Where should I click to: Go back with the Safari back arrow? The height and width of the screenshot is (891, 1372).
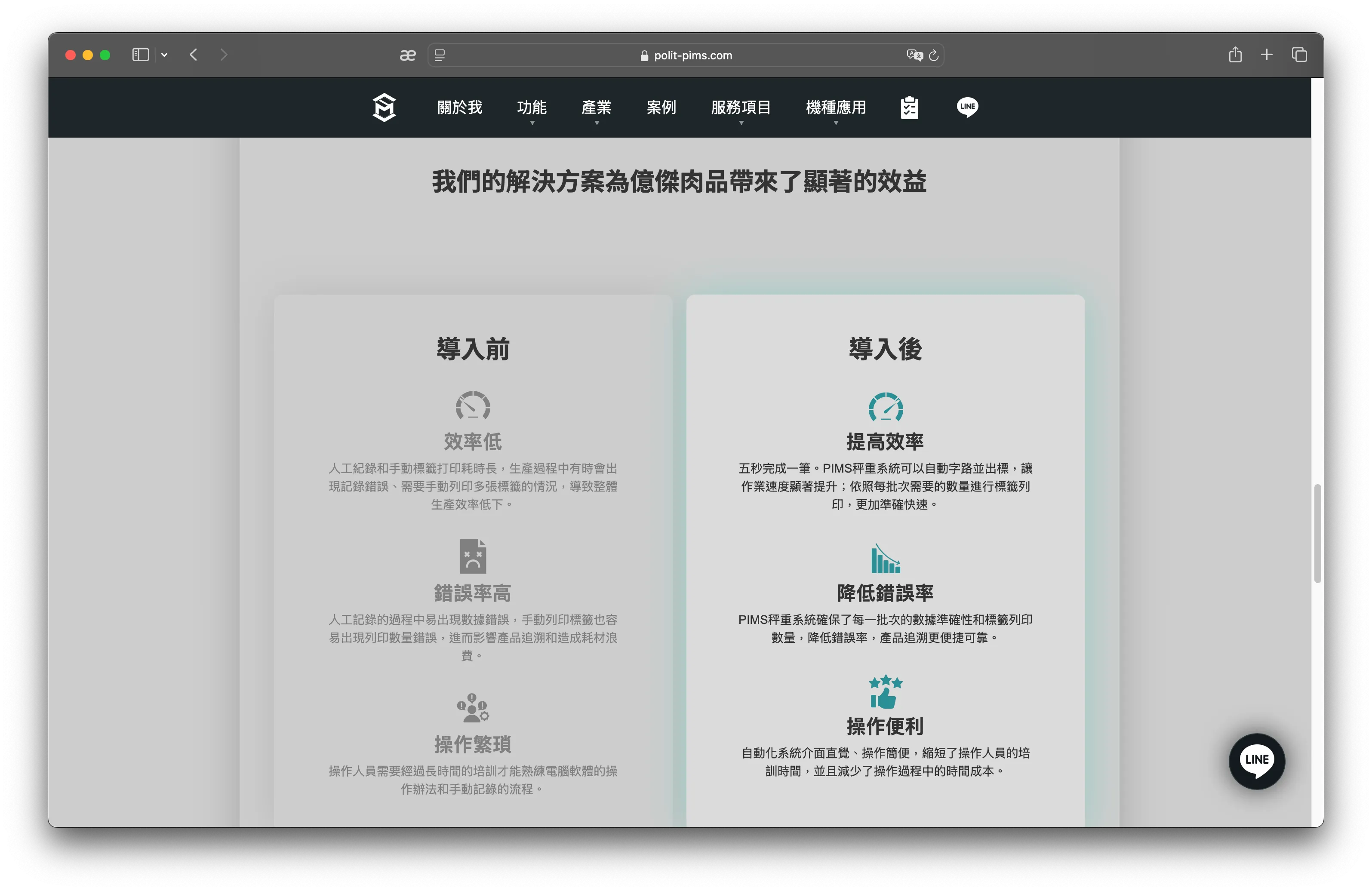194,55
